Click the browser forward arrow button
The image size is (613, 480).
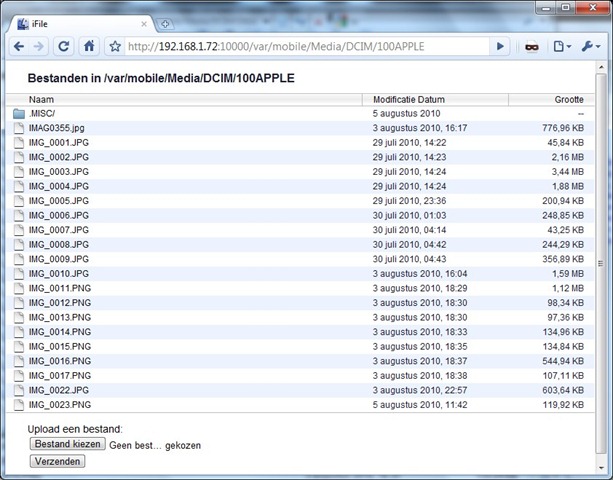coord(41,46)
